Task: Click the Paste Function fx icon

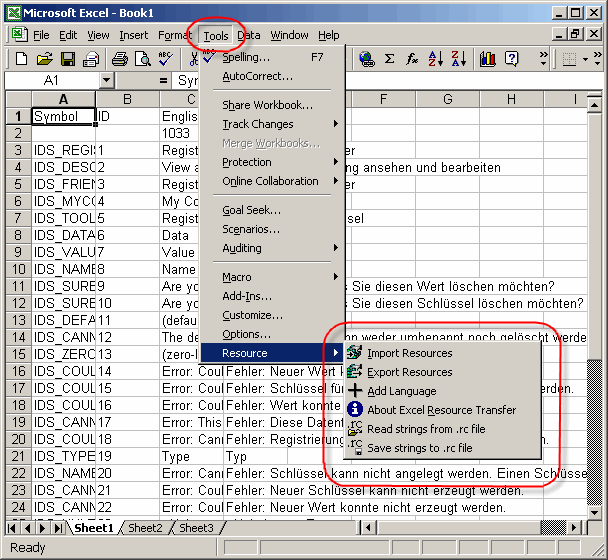Action: click(x=411, y=60)
